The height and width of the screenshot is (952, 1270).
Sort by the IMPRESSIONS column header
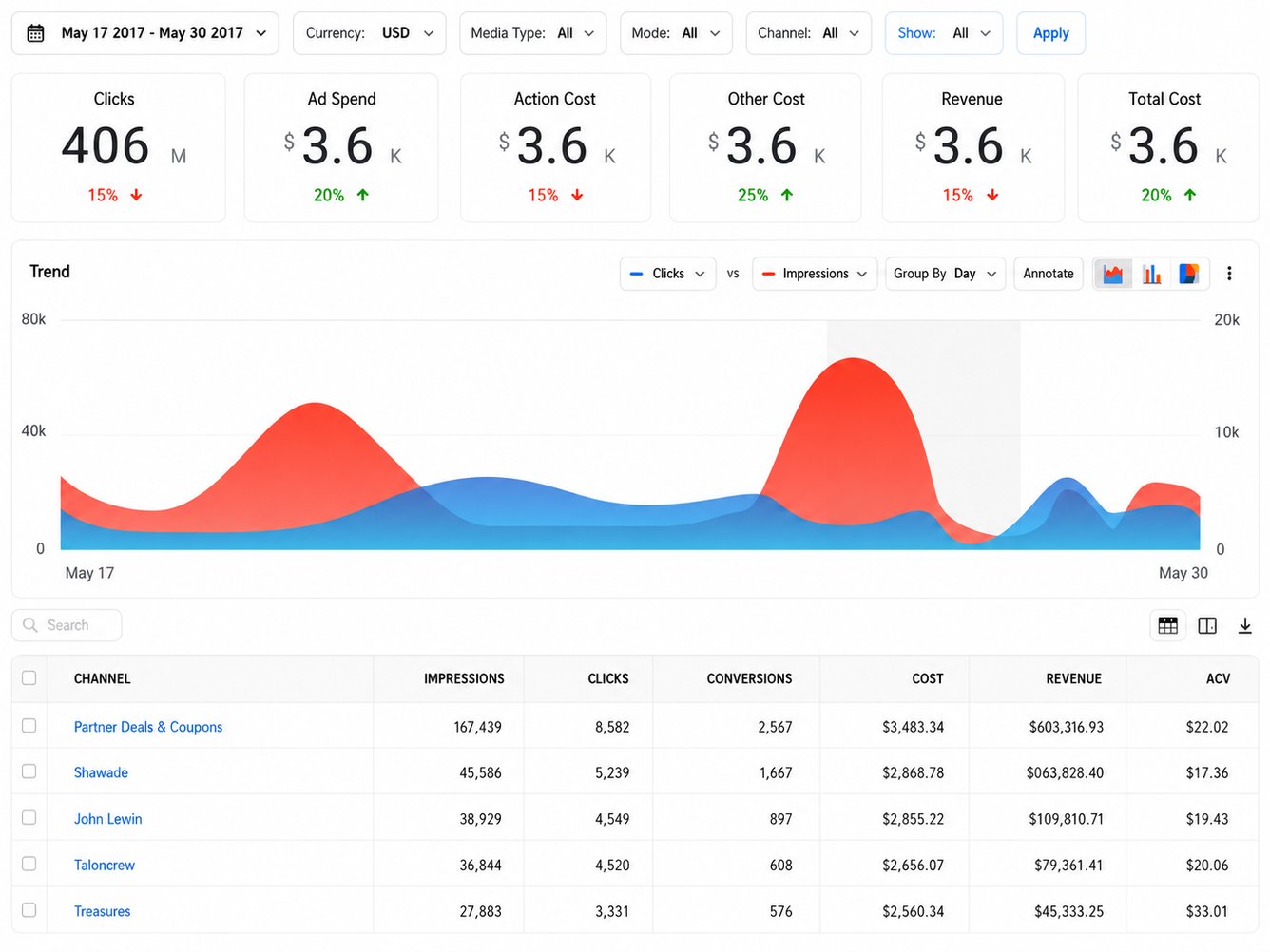coord(464,679)
